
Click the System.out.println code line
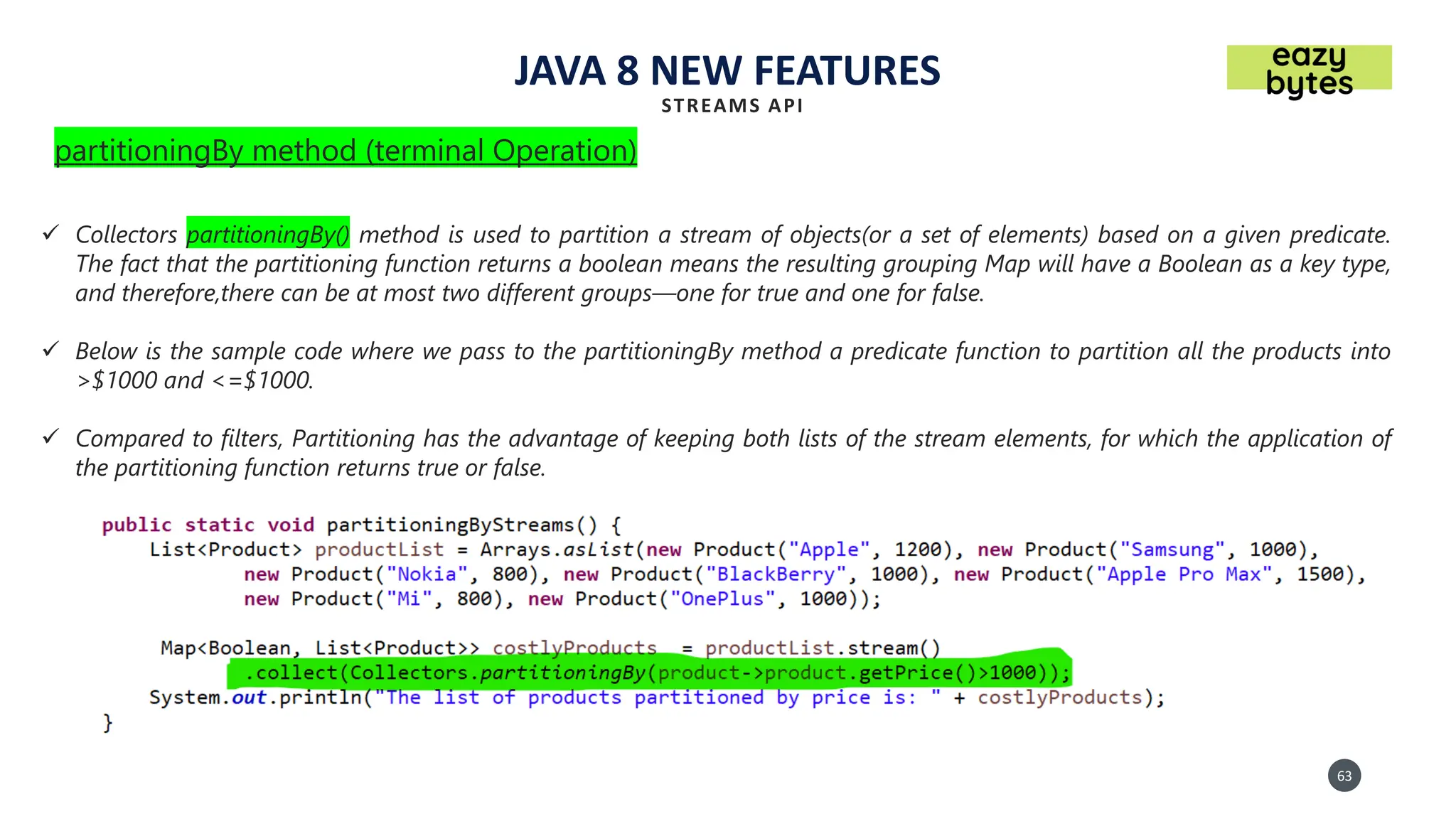click(657, 697)
